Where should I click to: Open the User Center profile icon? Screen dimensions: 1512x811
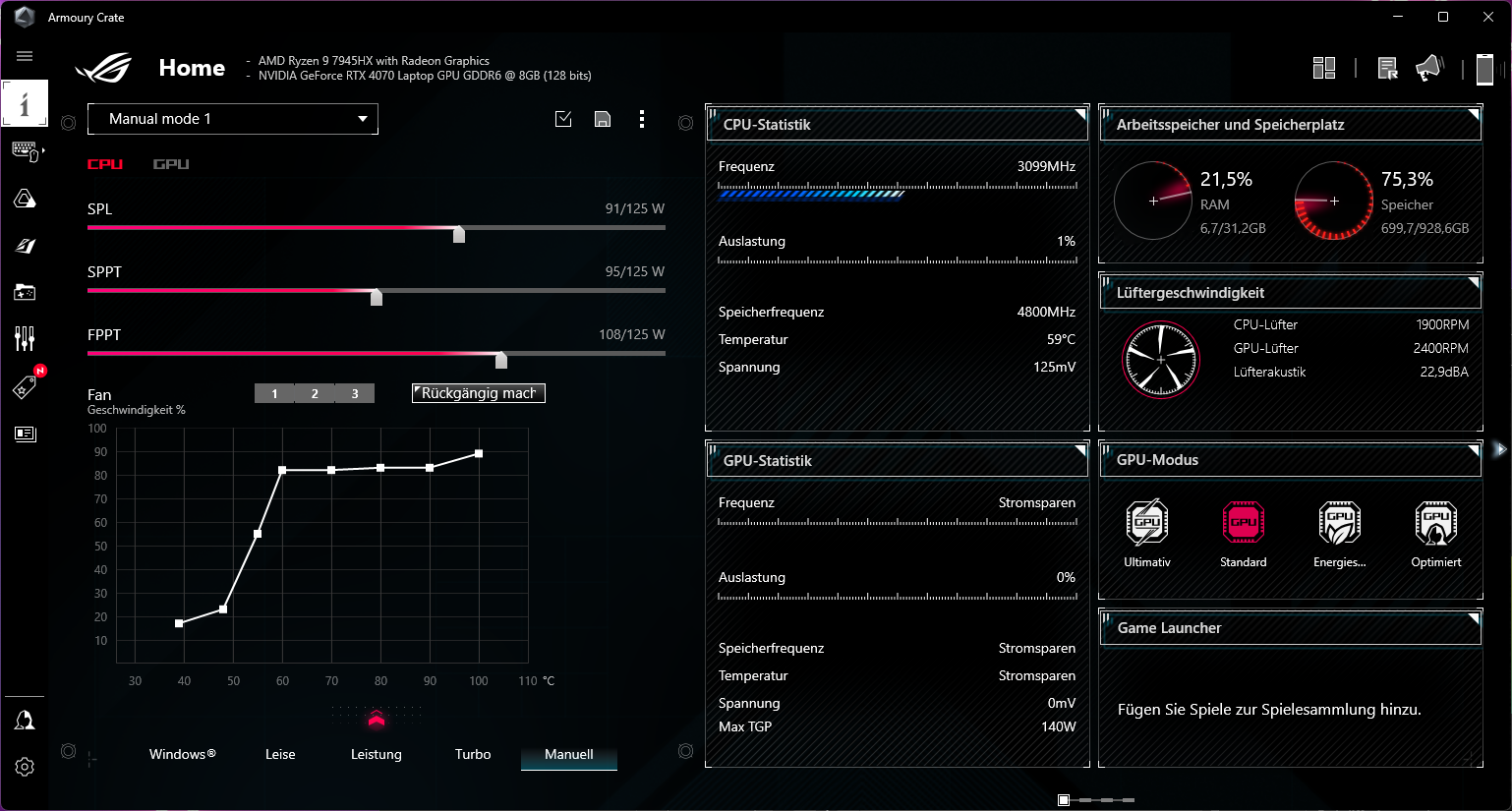(25, 721)
